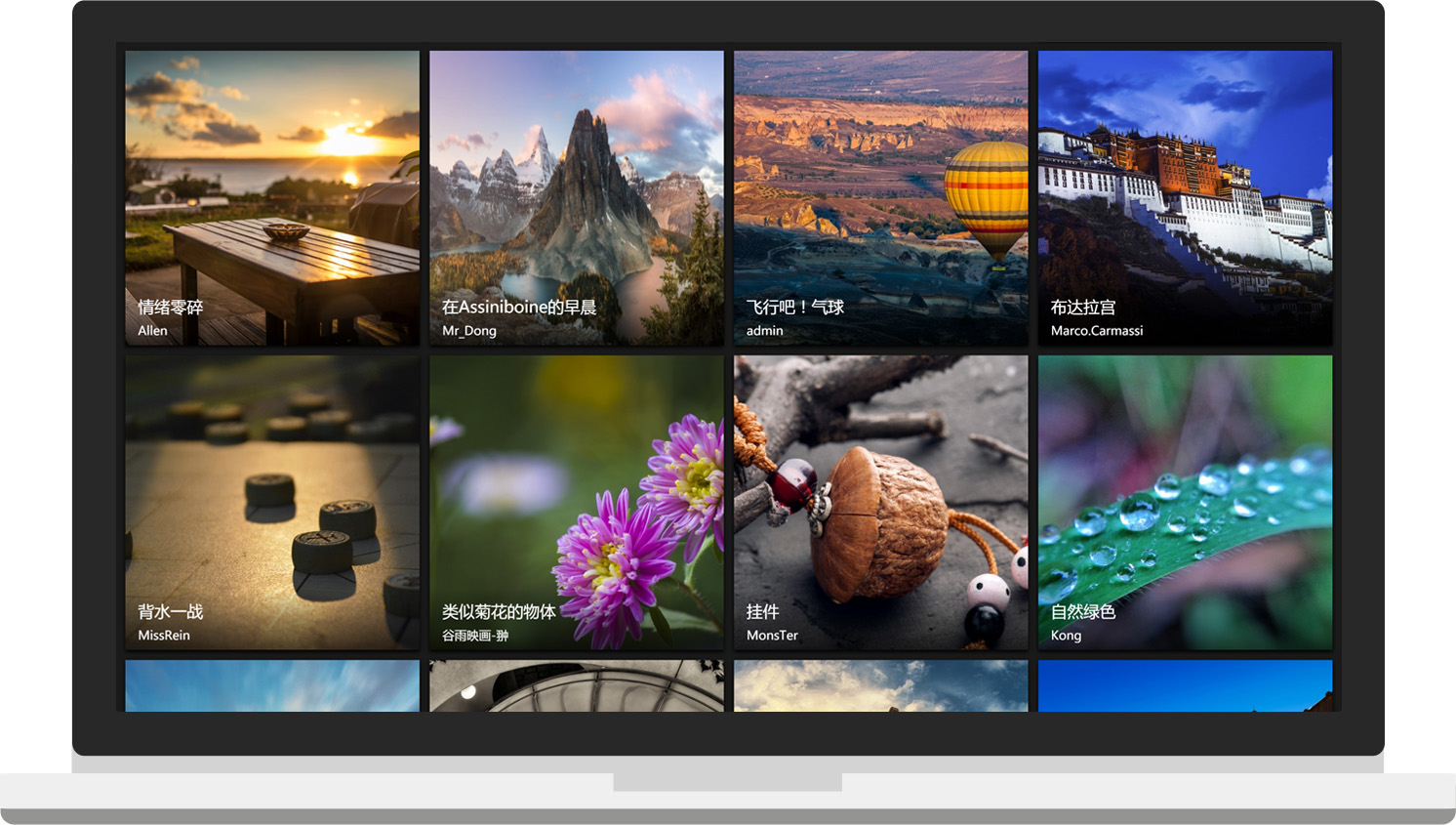Select author name "admin"
The height and width of the screenshot is (825, 1456).
pyautogui.click(x=765, y=331)
